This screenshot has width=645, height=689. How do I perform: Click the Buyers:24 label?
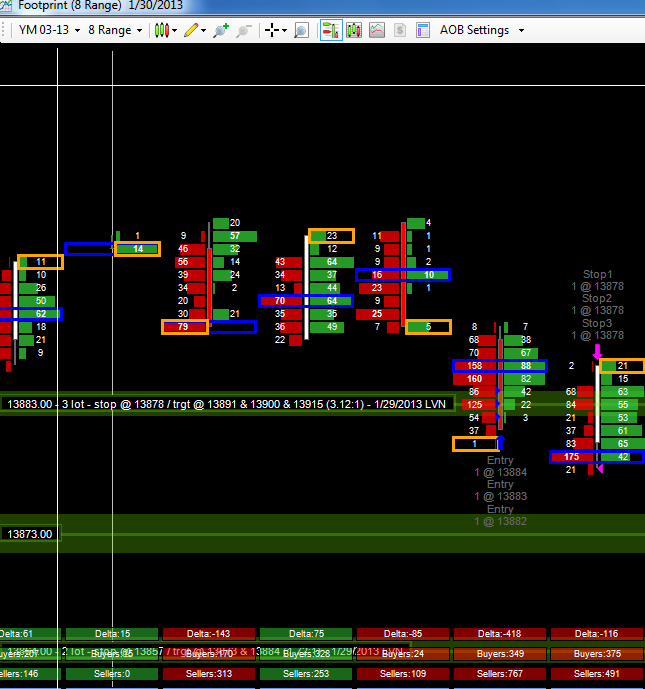tap(403, 654)
